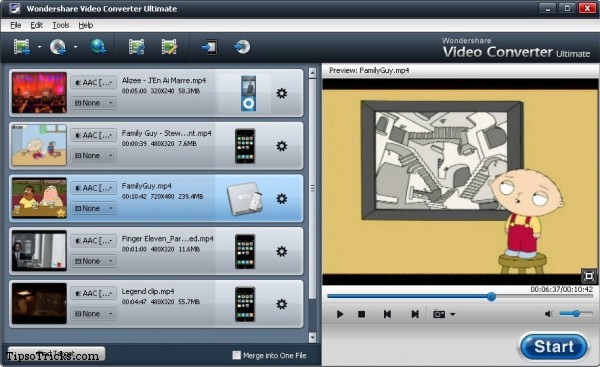Open the Tools menu

60,25
